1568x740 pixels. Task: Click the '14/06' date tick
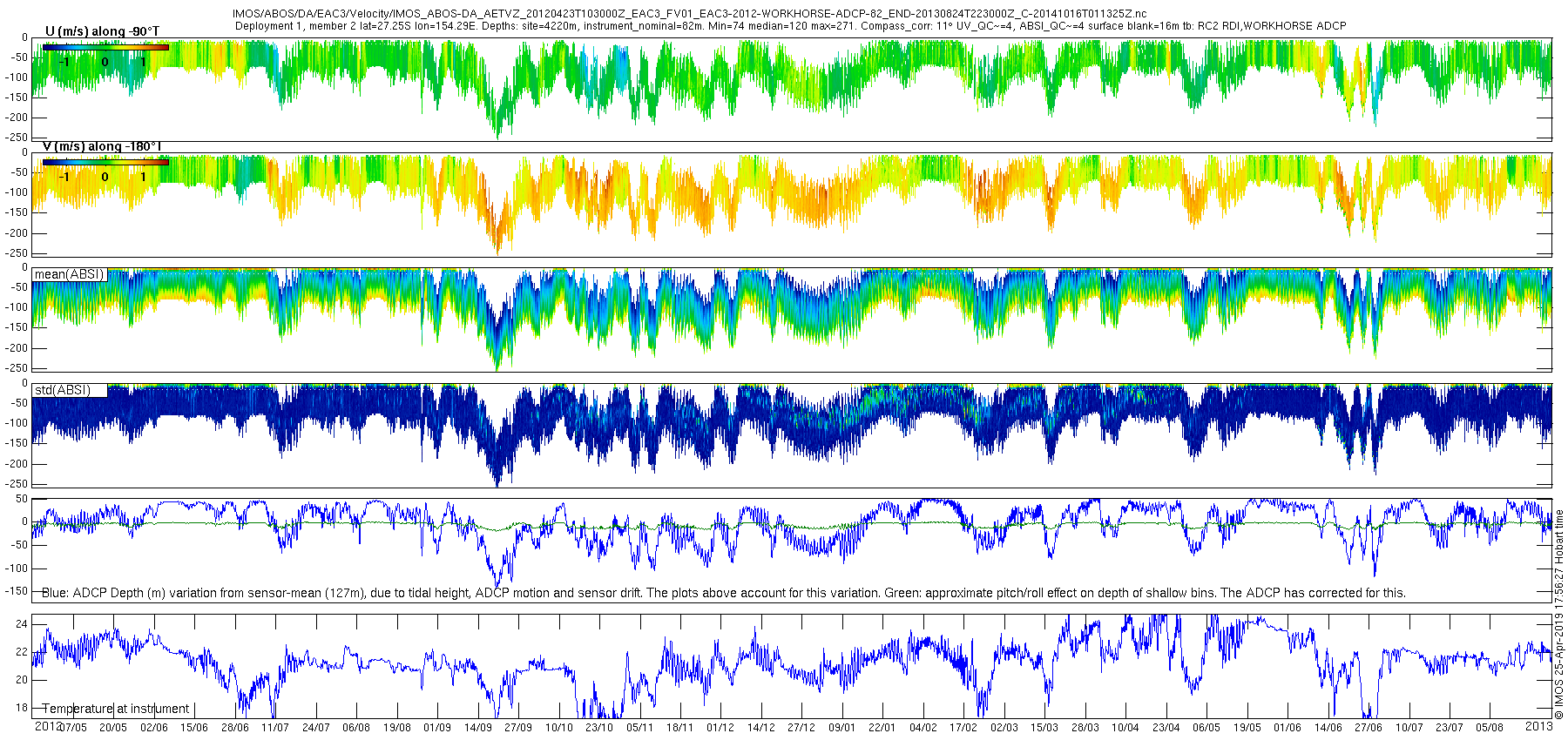click(x=1328, y=728)
